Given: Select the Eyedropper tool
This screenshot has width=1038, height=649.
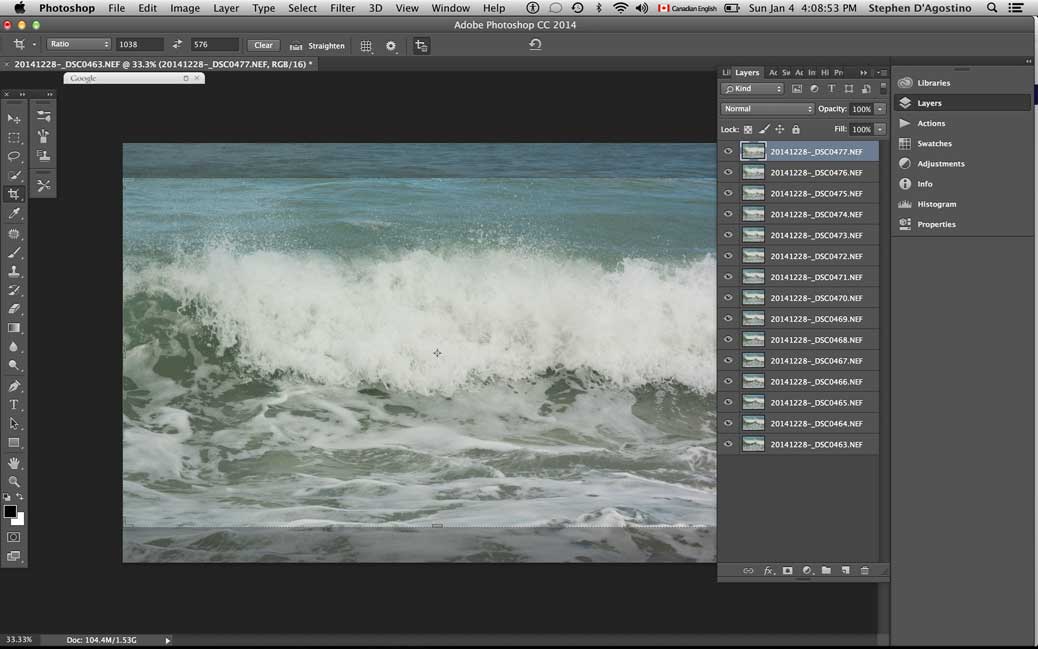Looking at the screenshot, I should (x=14, y=213).
